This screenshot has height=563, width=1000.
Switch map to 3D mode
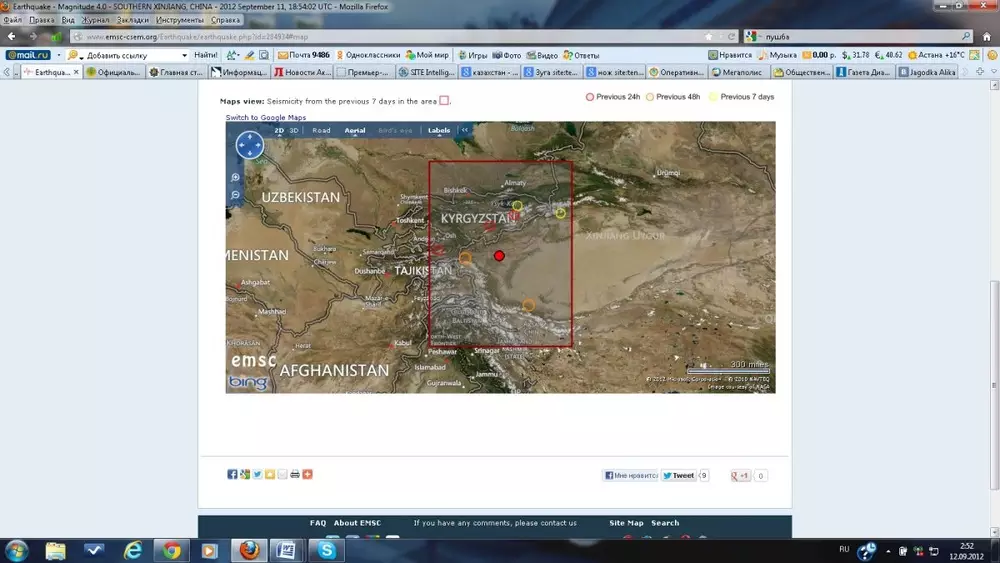pyautogui.click(x=294, y=130)
